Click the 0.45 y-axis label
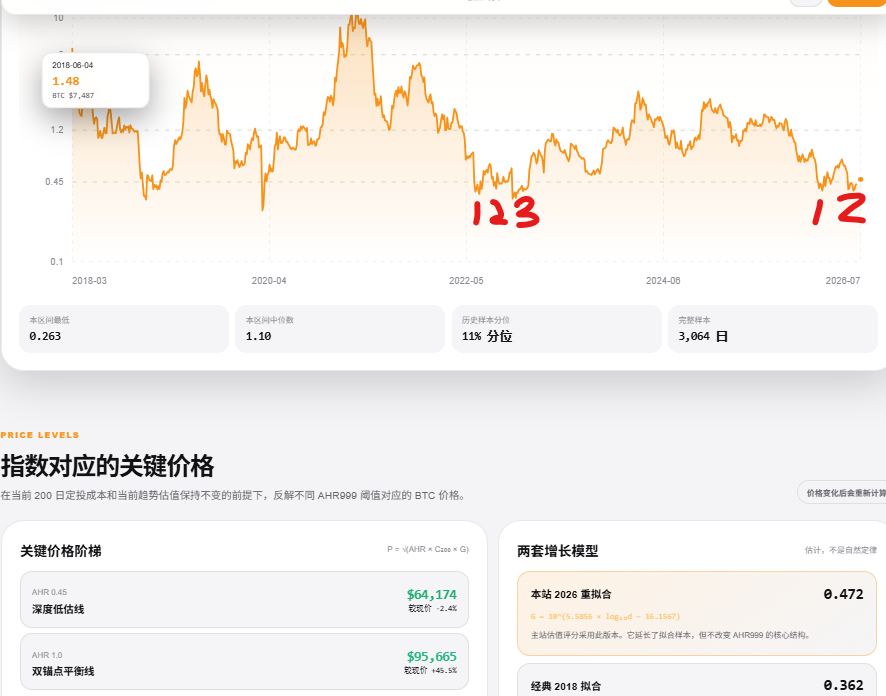886x696 pixels. coord(54,182)
